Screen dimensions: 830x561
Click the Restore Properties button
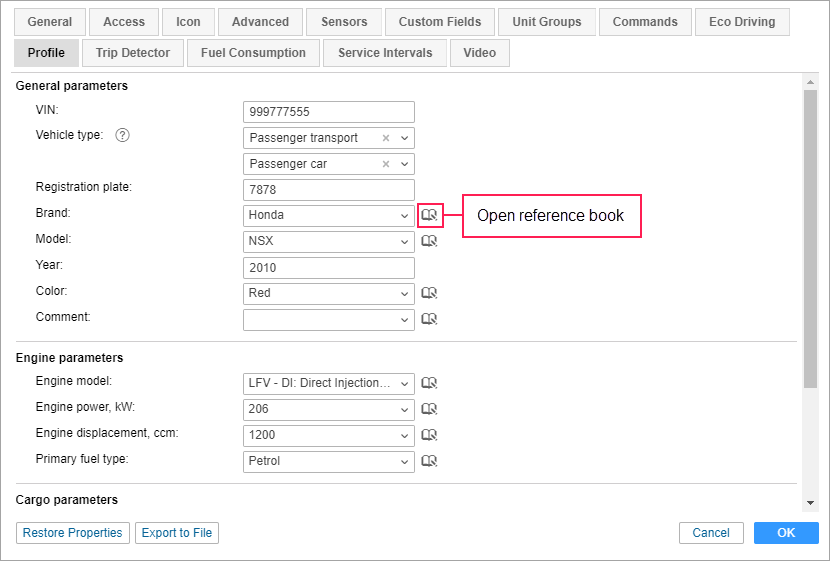(73, 533)
